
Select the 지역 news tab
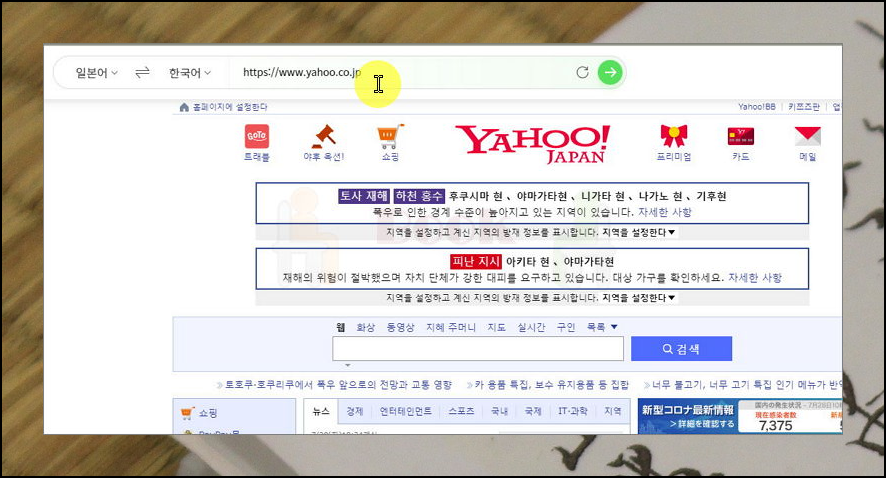coord(613,411)
